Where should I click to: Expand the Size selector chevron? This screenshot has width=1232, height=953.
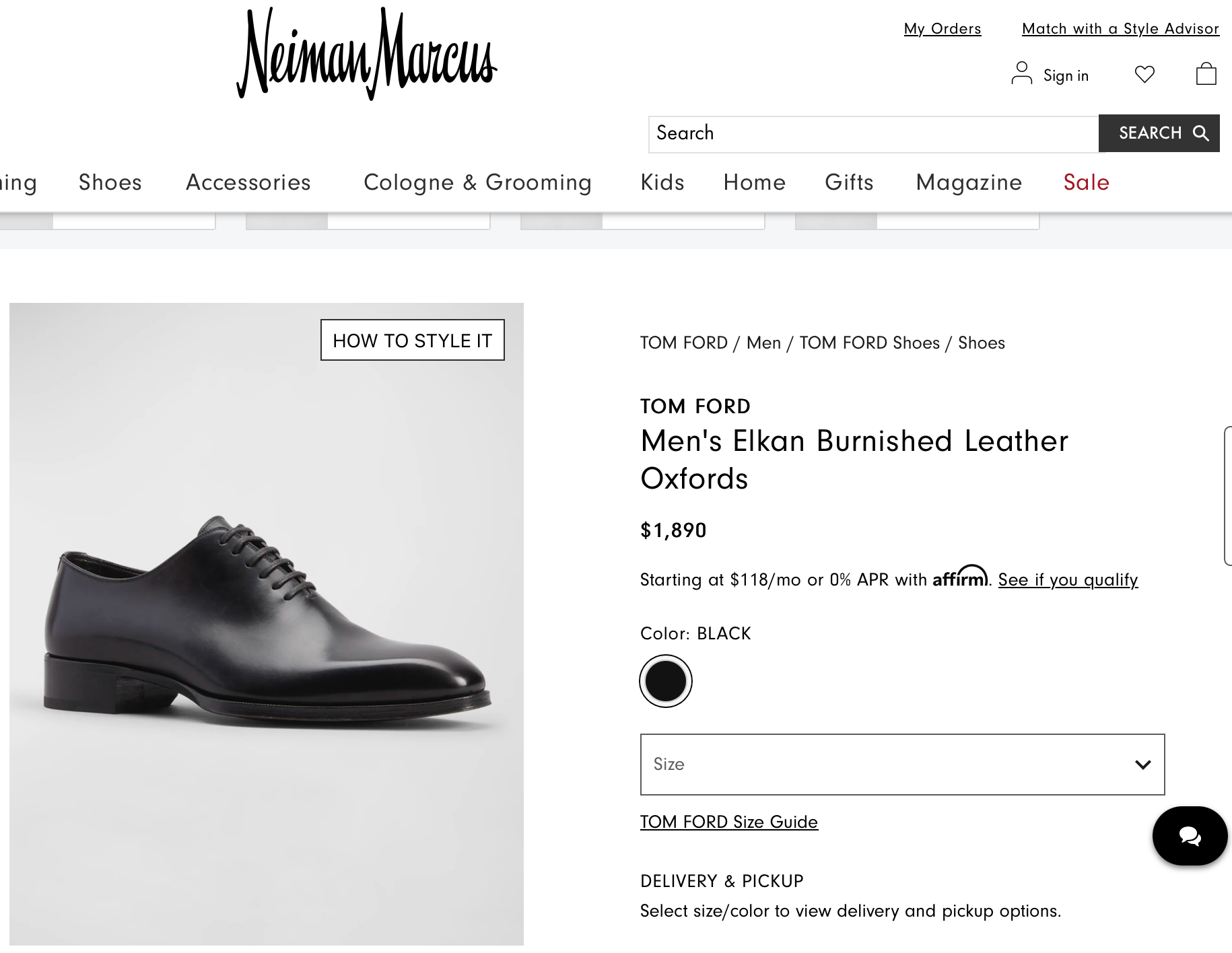[1142, 765]
